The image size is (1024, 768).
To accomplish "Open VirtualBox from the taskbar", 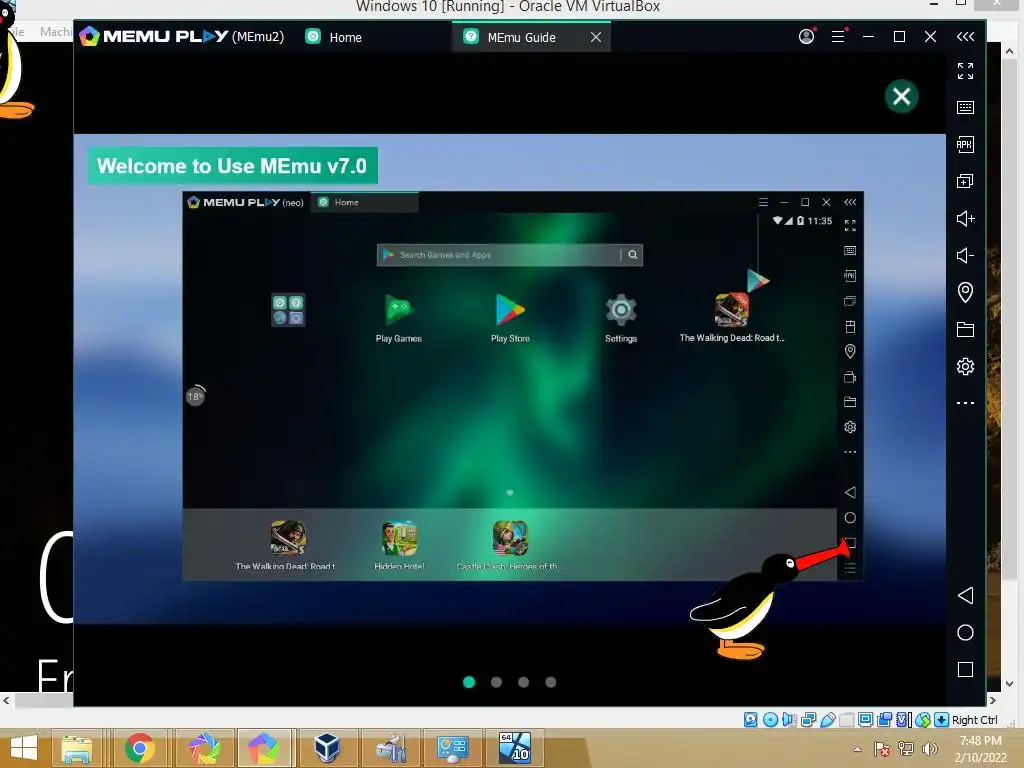I will pyautogui.click(x=327, y=748).
